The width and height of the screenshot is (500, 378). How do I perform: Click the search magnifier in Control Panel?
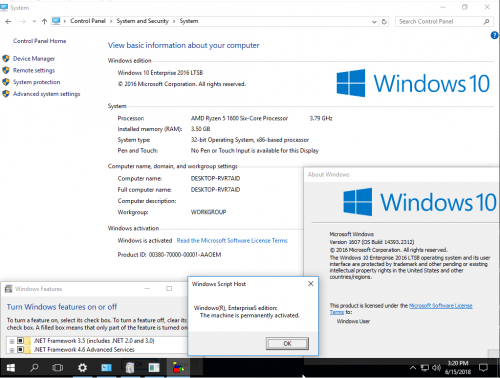(x=487, y=22)
